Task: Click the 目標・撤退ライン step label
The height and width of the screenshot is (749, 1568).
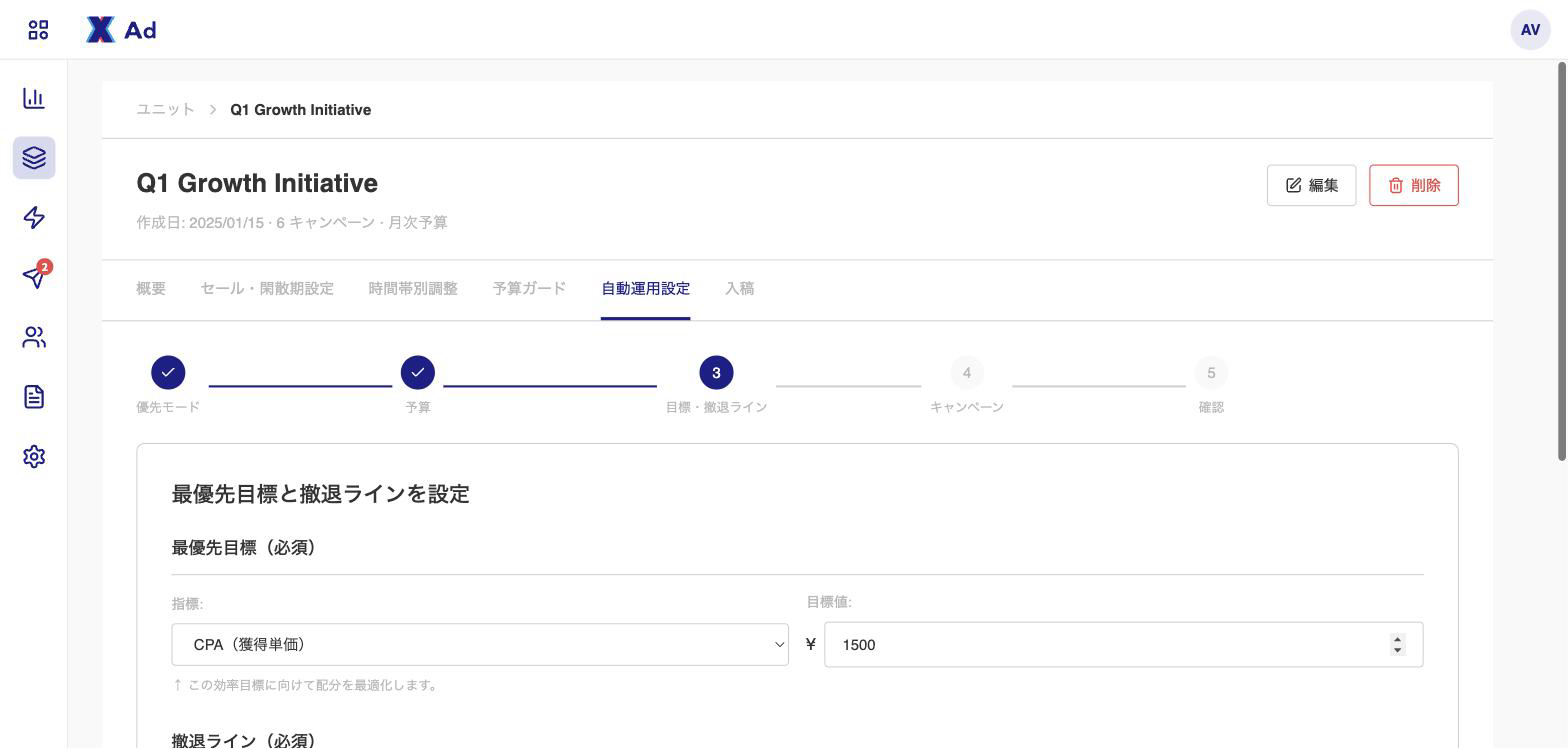Action: coord(716,407)
